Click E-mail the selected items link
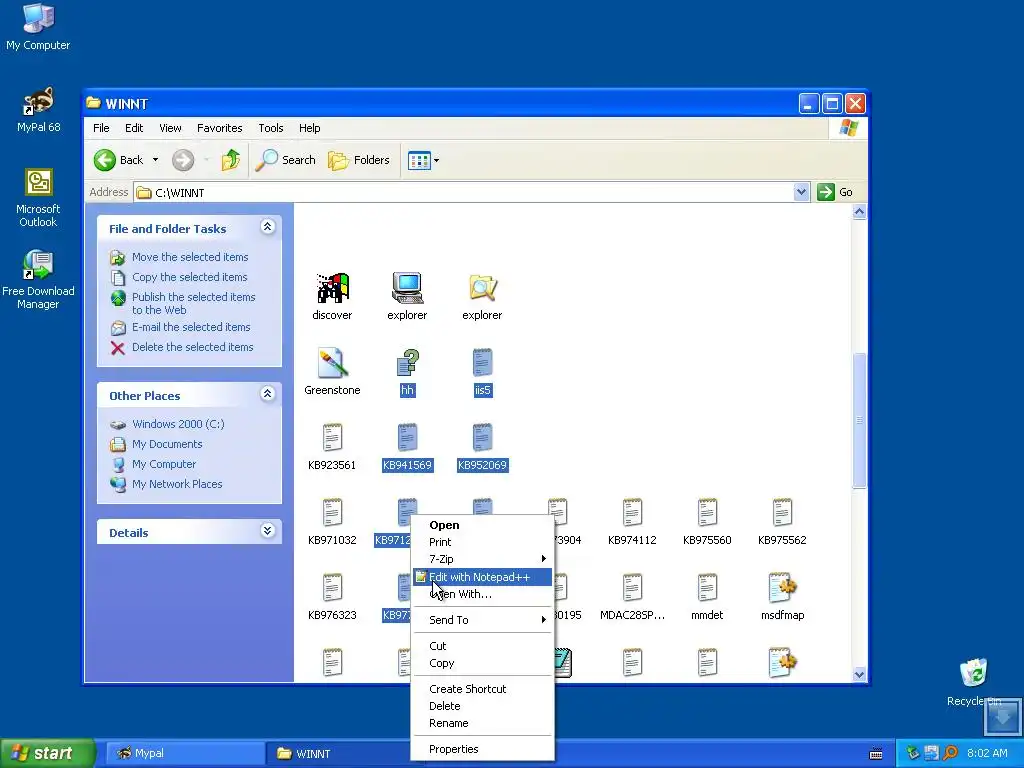Screen dimensions: 1024x768 (191, 327)
